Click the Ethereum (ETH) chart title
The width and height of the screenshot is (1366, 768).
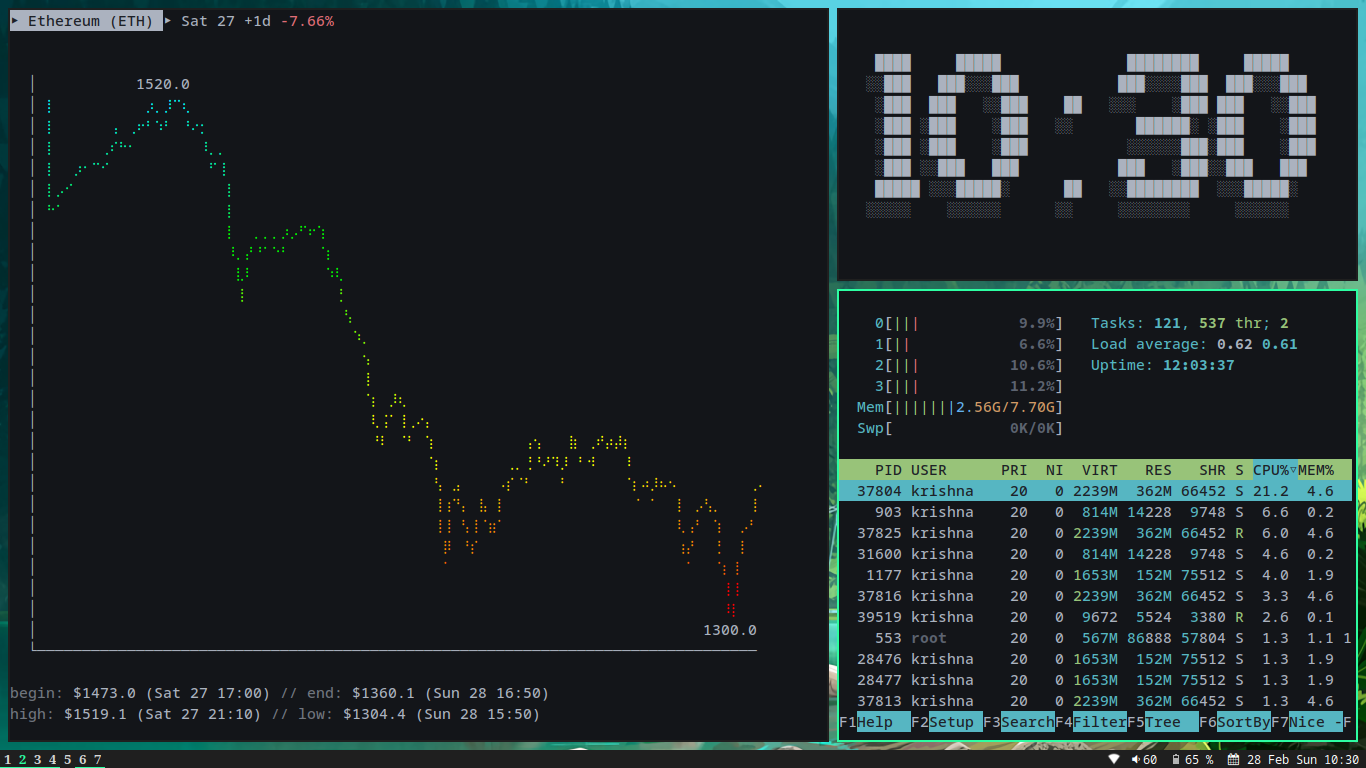(91, 20)
